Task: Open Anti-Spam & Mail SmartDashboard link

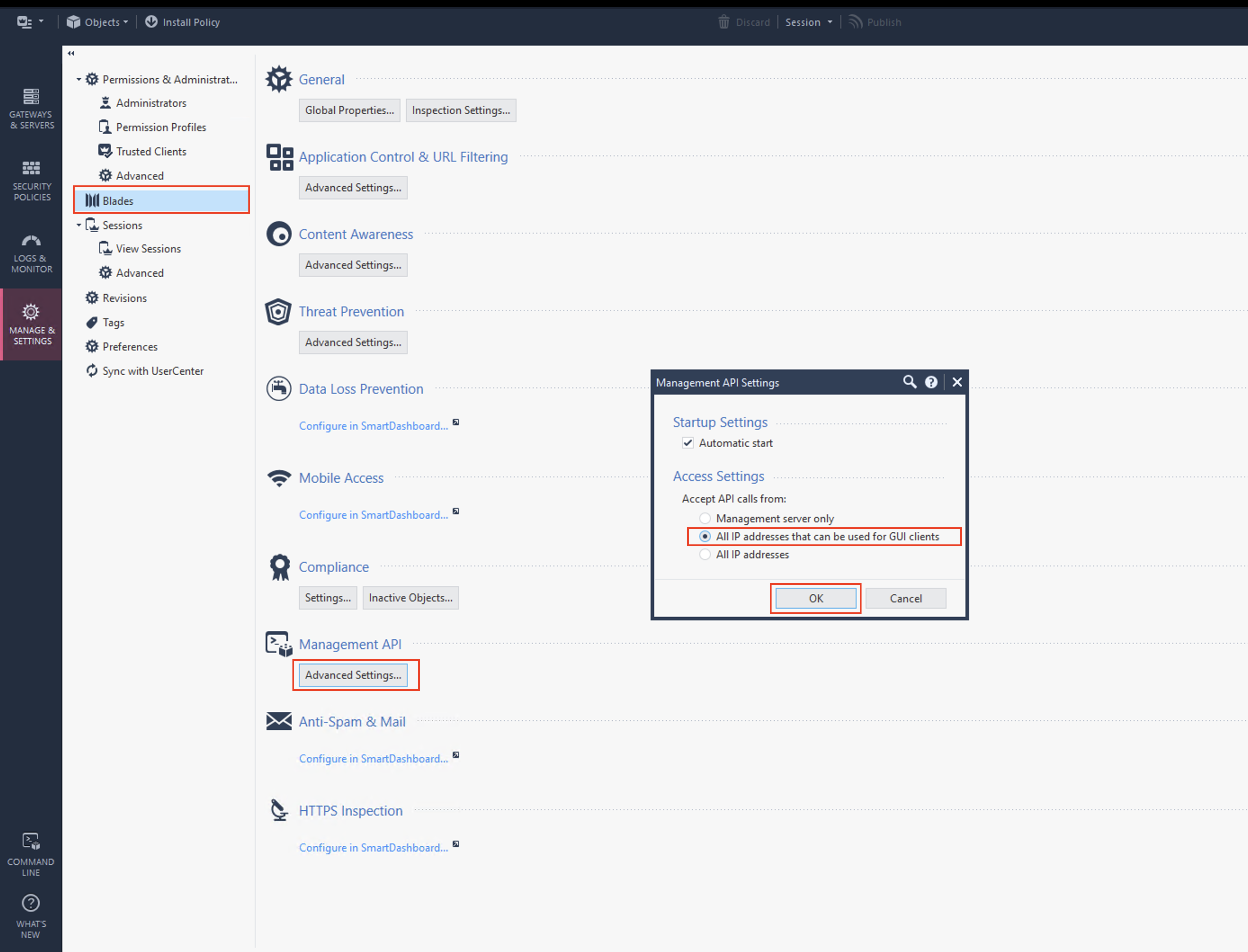Action: (373, 759)
